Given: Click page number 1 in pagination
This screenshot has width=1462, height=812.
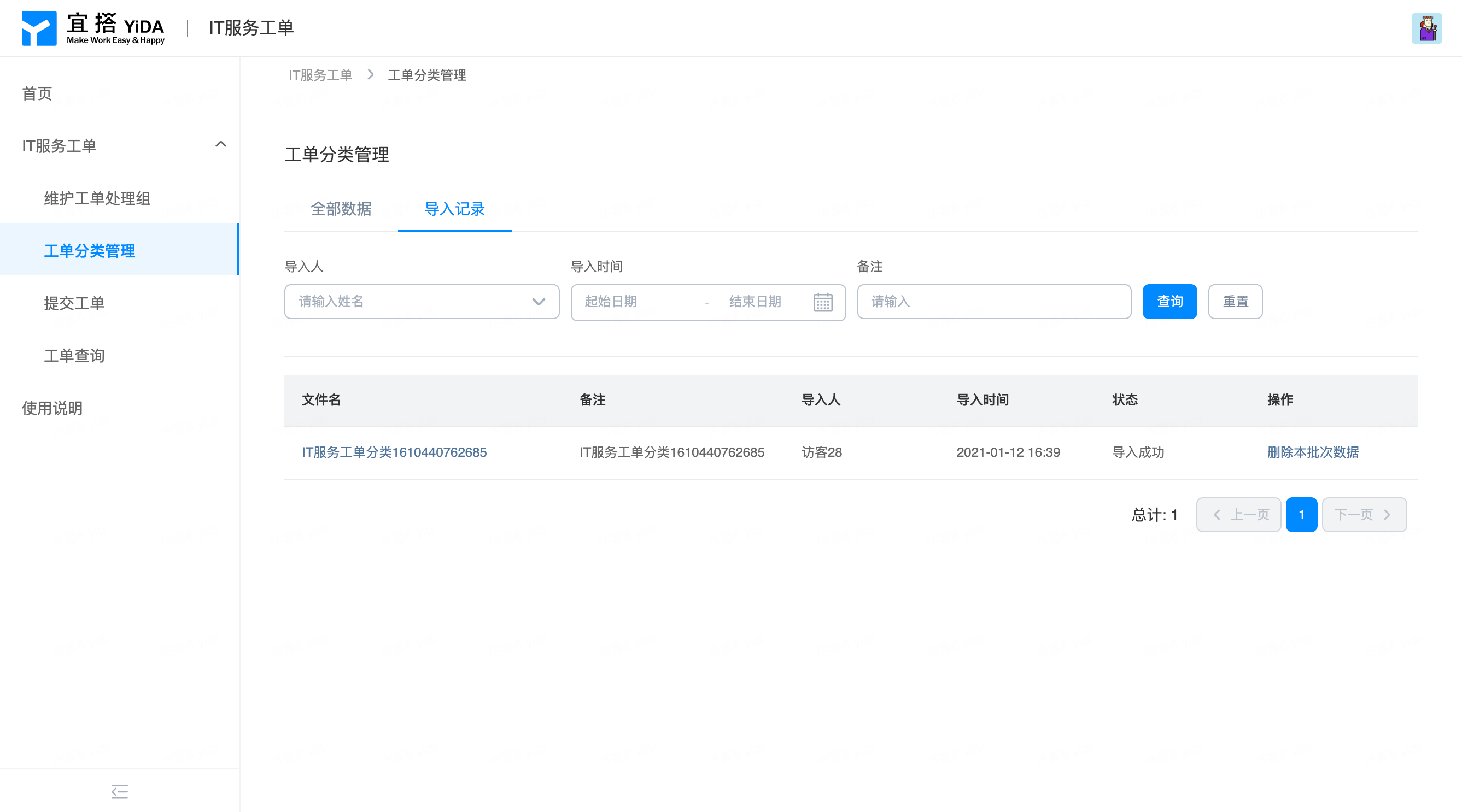Looking at the screenshot, I should pos(1301,514).
